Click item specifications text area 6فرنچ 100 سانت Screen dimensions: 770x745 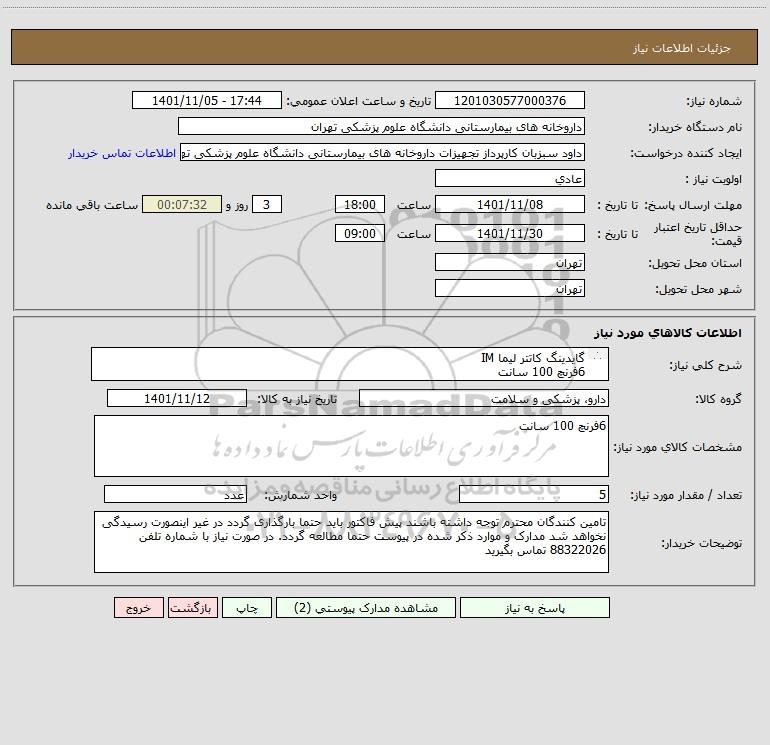351,446
